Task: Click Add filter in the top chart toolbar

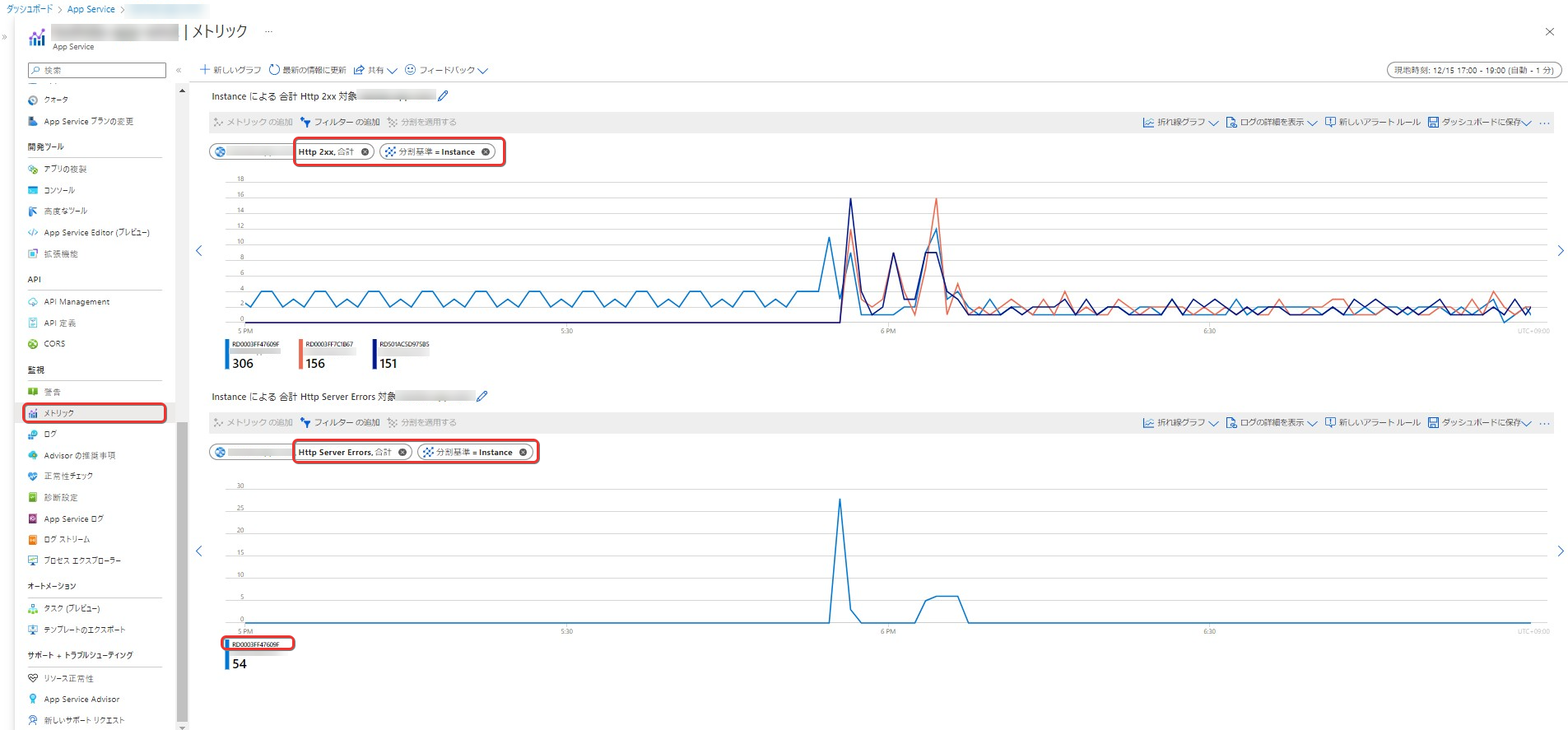Action: pyautogui.click(x=340, y=123)
